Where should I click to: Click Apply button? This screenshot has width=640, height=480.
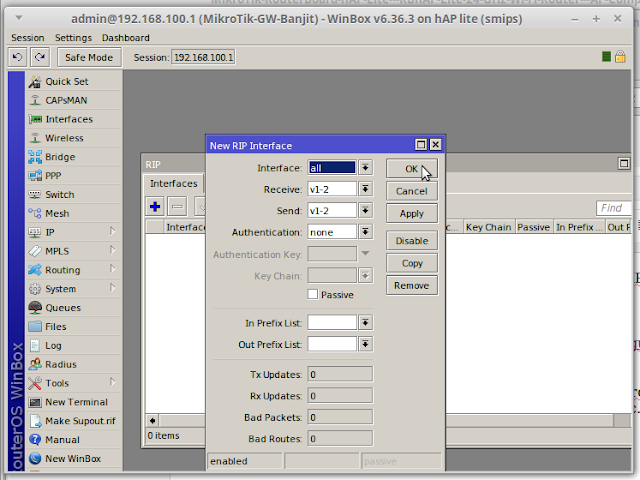412,213
